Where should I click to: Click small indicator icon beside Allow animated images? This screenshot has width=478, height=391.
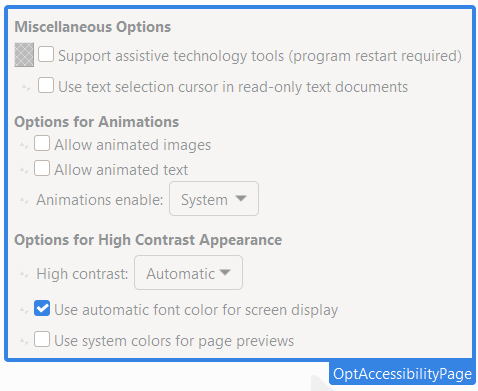click(24, 145)
